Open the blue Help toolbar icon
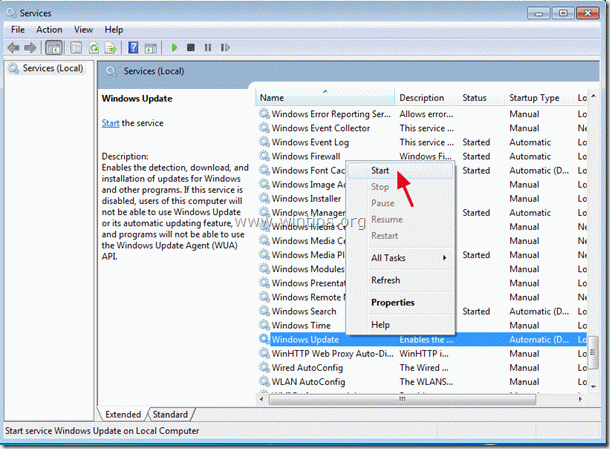This screenshot has width=610, height=449. 133,47
